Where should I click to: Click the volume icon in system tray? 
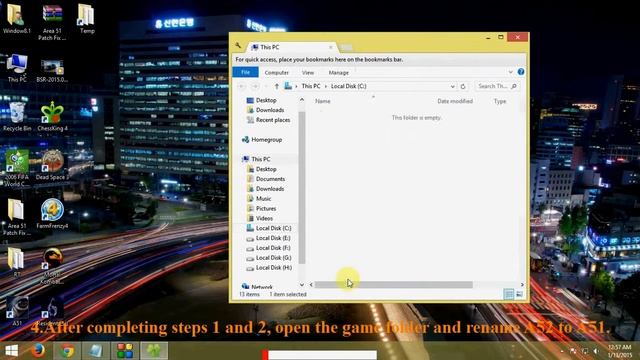click(596, 351)
